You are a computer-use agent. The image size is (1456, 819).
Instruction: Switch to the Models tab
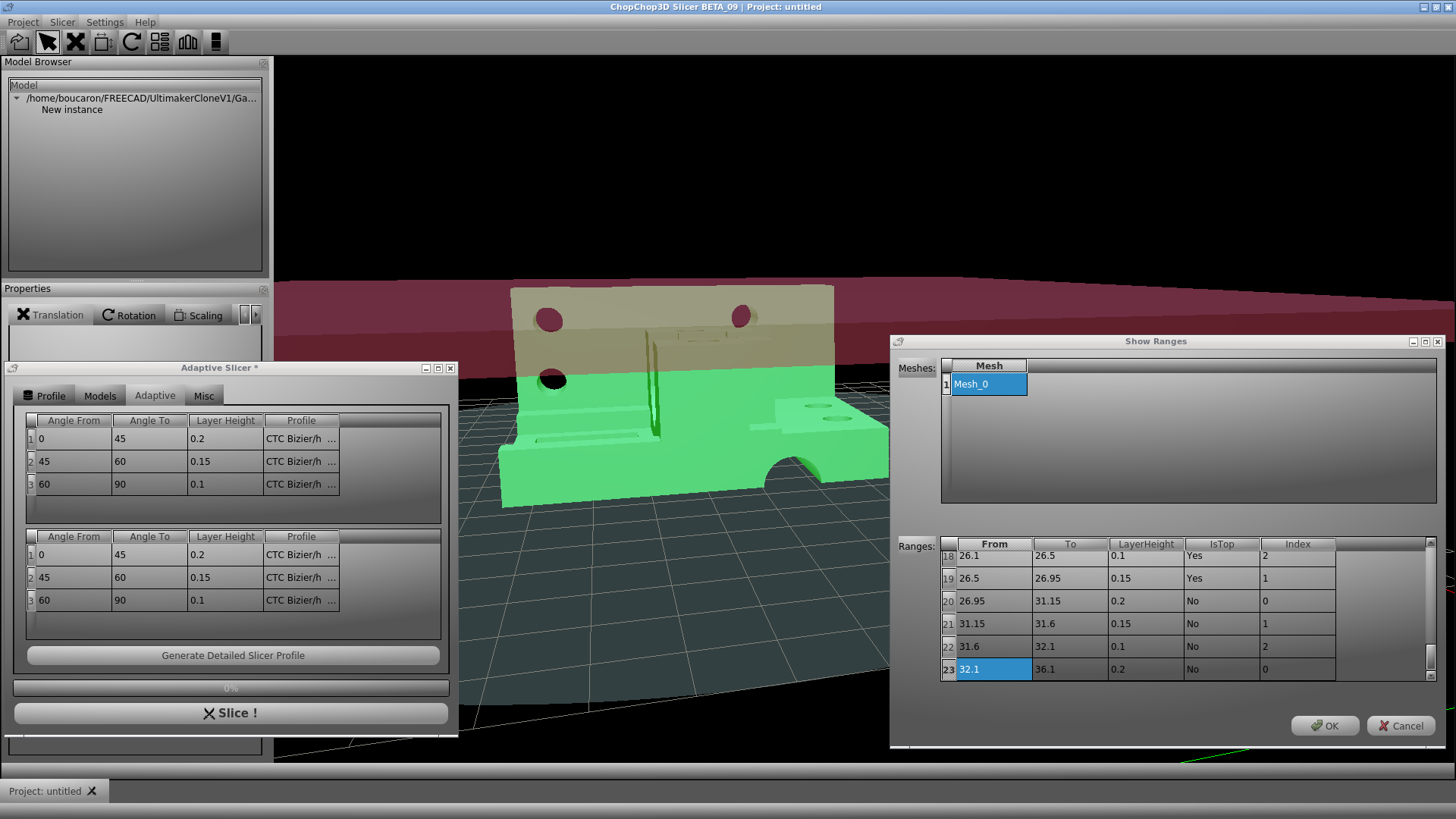[100, 396]
